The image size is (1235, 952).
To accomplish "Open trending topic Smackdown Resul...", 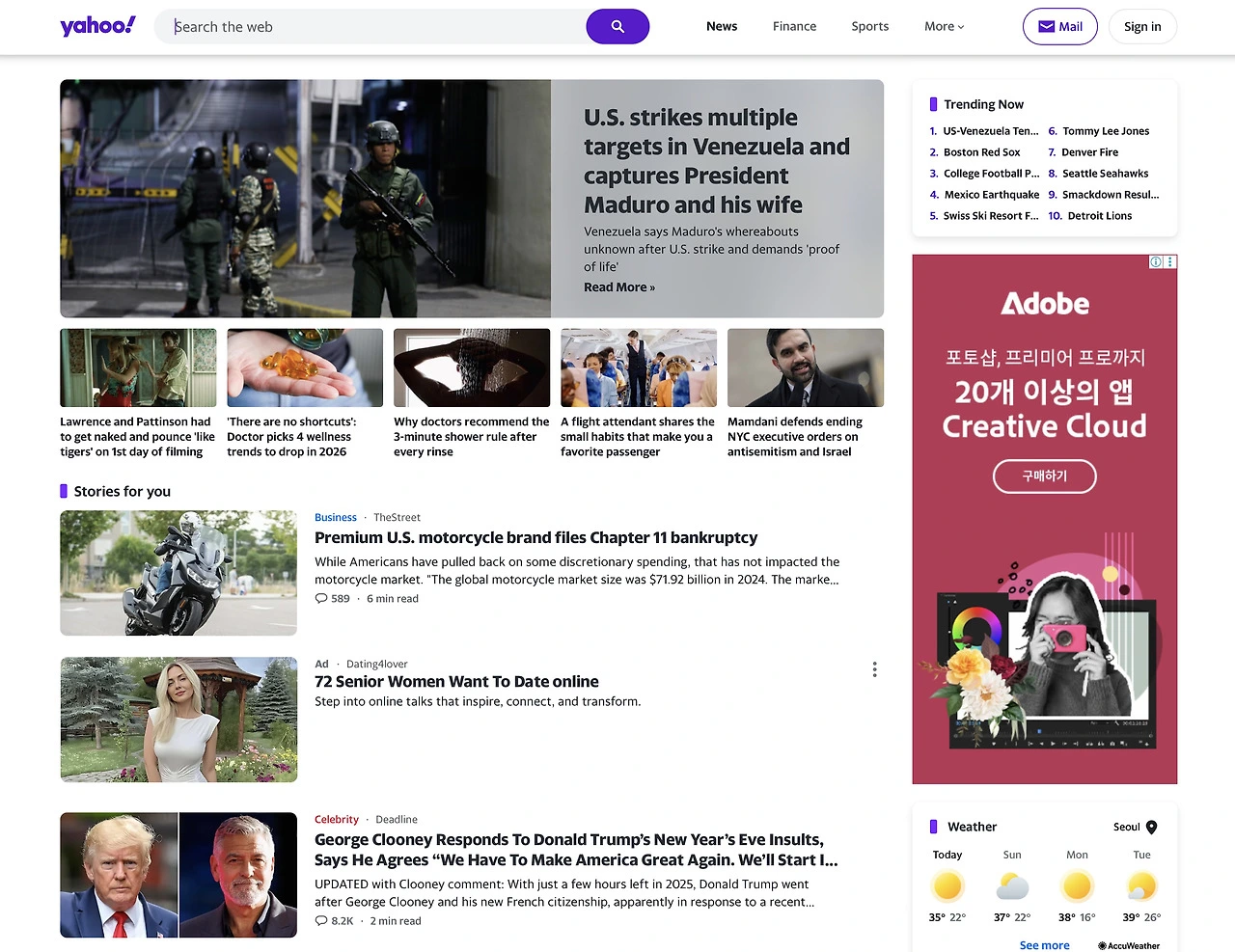I will point(1111,195).
